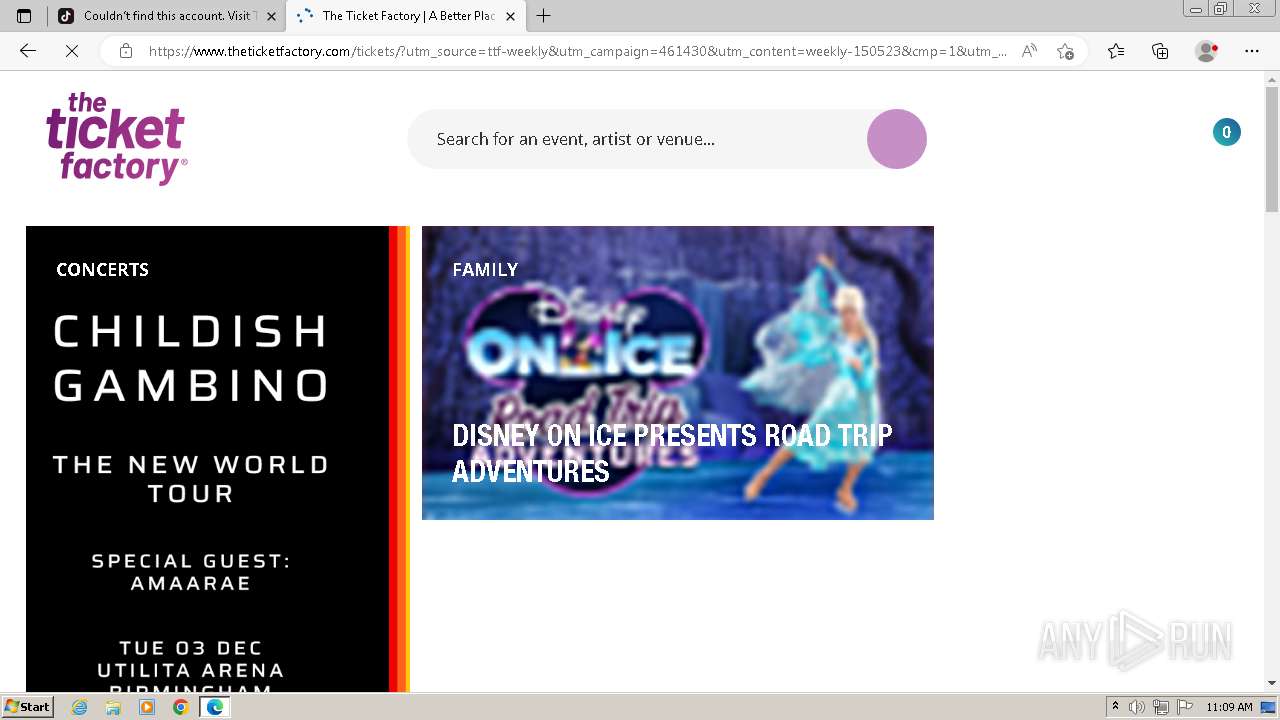1280x720 pixels.
Task: Open the browser profile menu
Action: pos(1207,51)
